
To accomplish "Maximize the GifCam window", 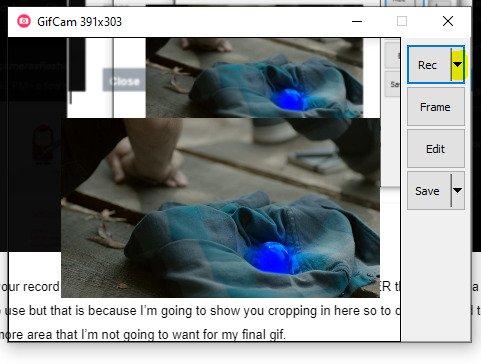I will pos(402,21).
